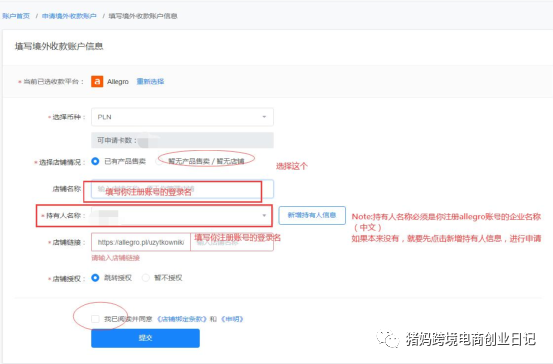Go to 账户首页 breadcrumb link
This screenshot has width=553, height=364.
coord(16,16)
